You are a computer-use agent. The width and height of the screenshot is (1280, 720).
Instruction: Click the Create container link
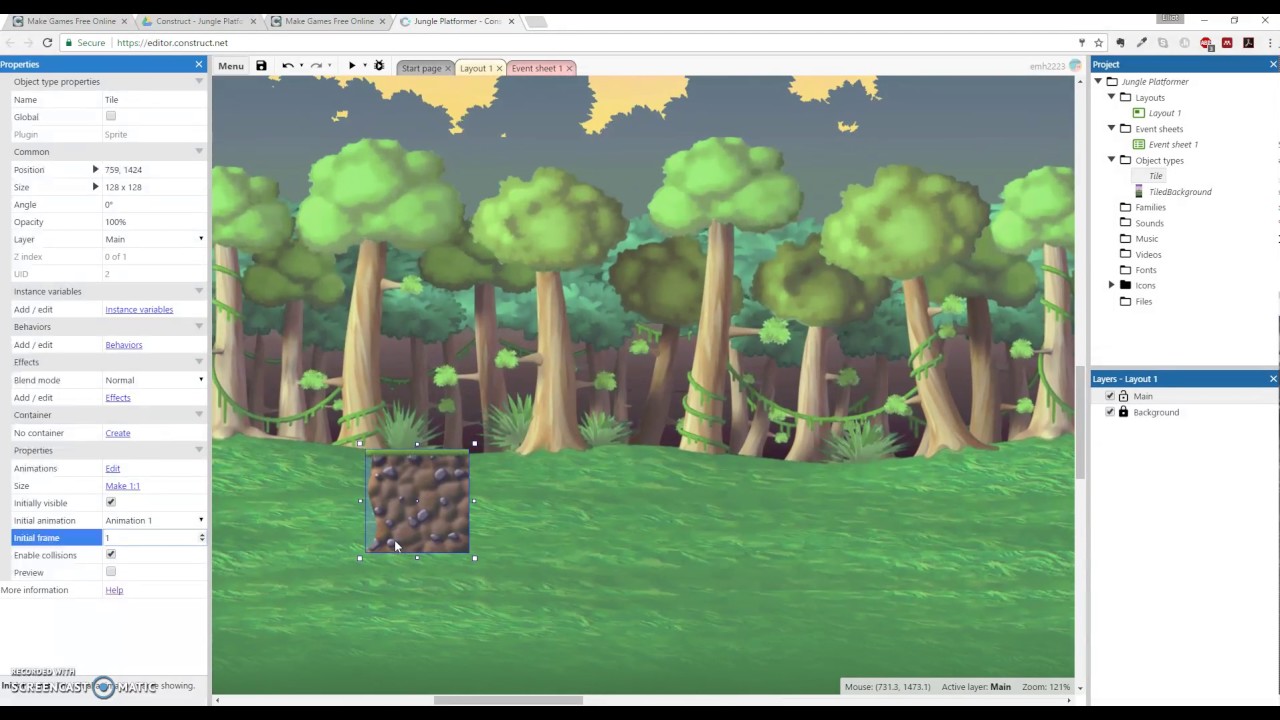(x=118, y=433)
